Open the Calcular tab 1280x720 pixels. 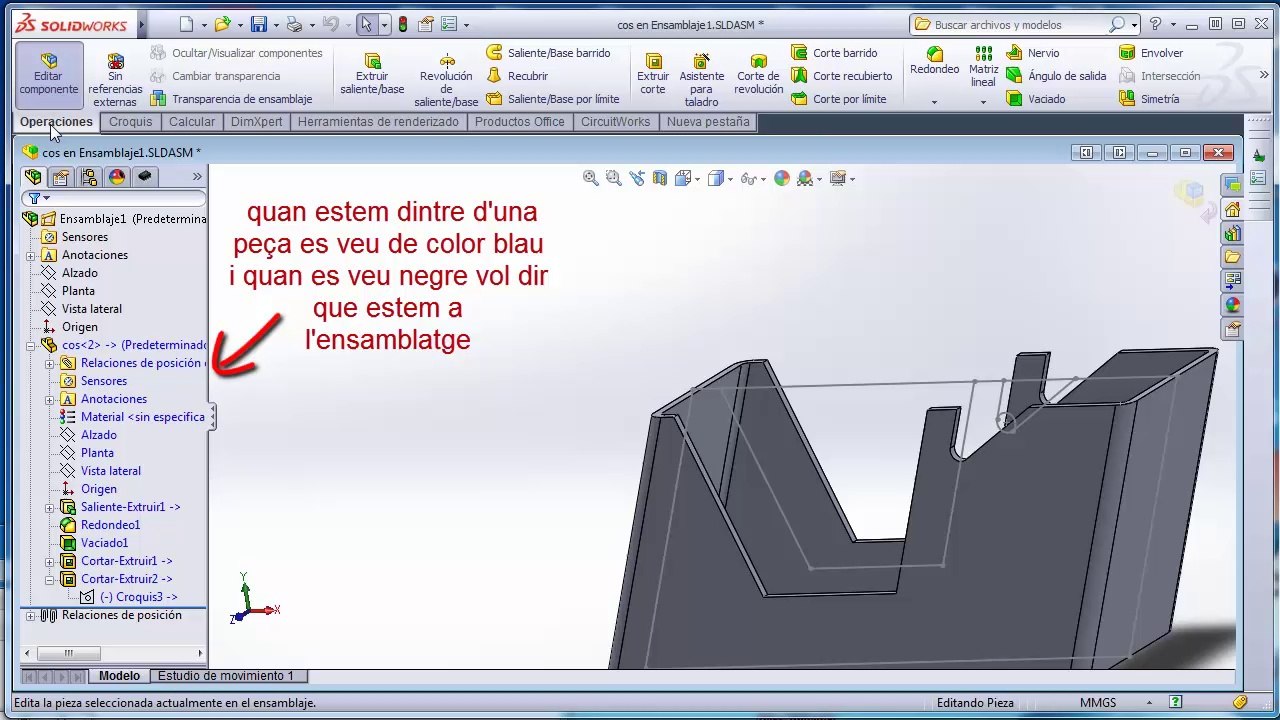tap(192, 122)
